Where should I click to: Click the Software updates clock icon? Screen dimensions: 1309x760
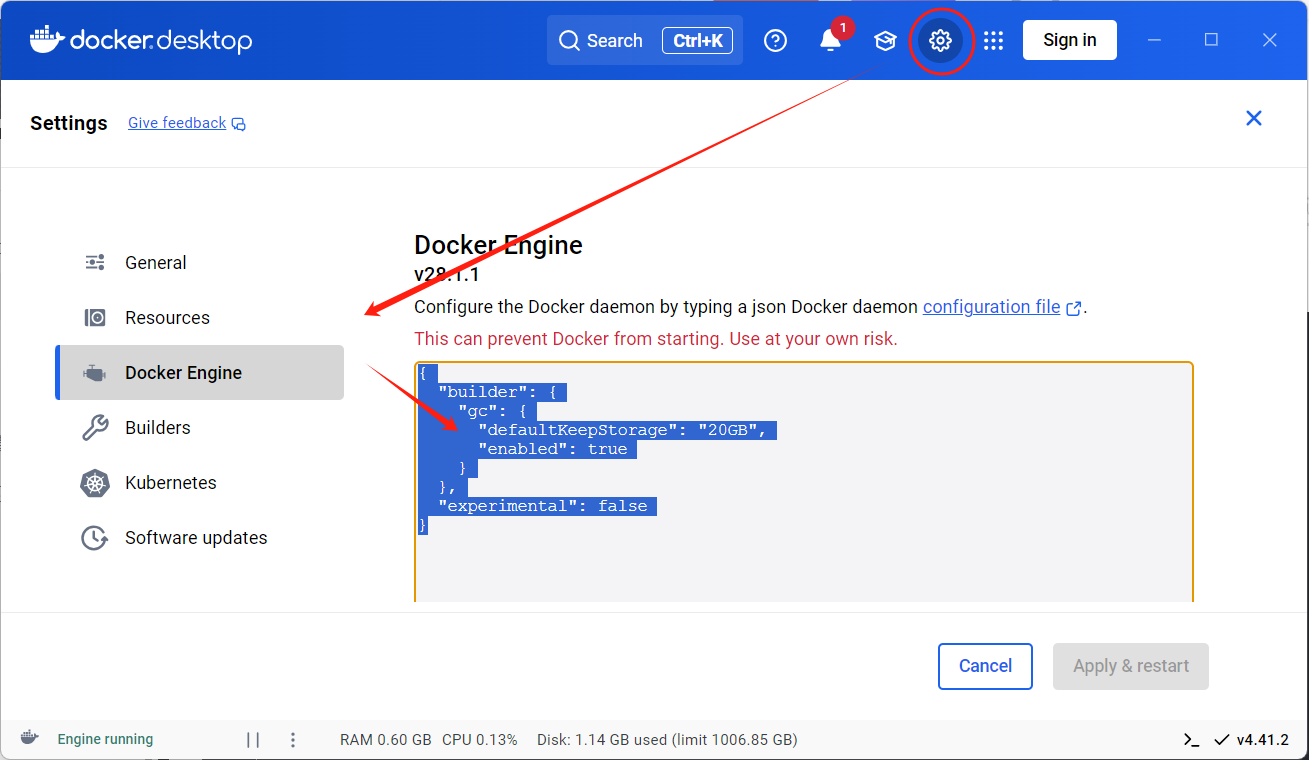tap(95, 538)
